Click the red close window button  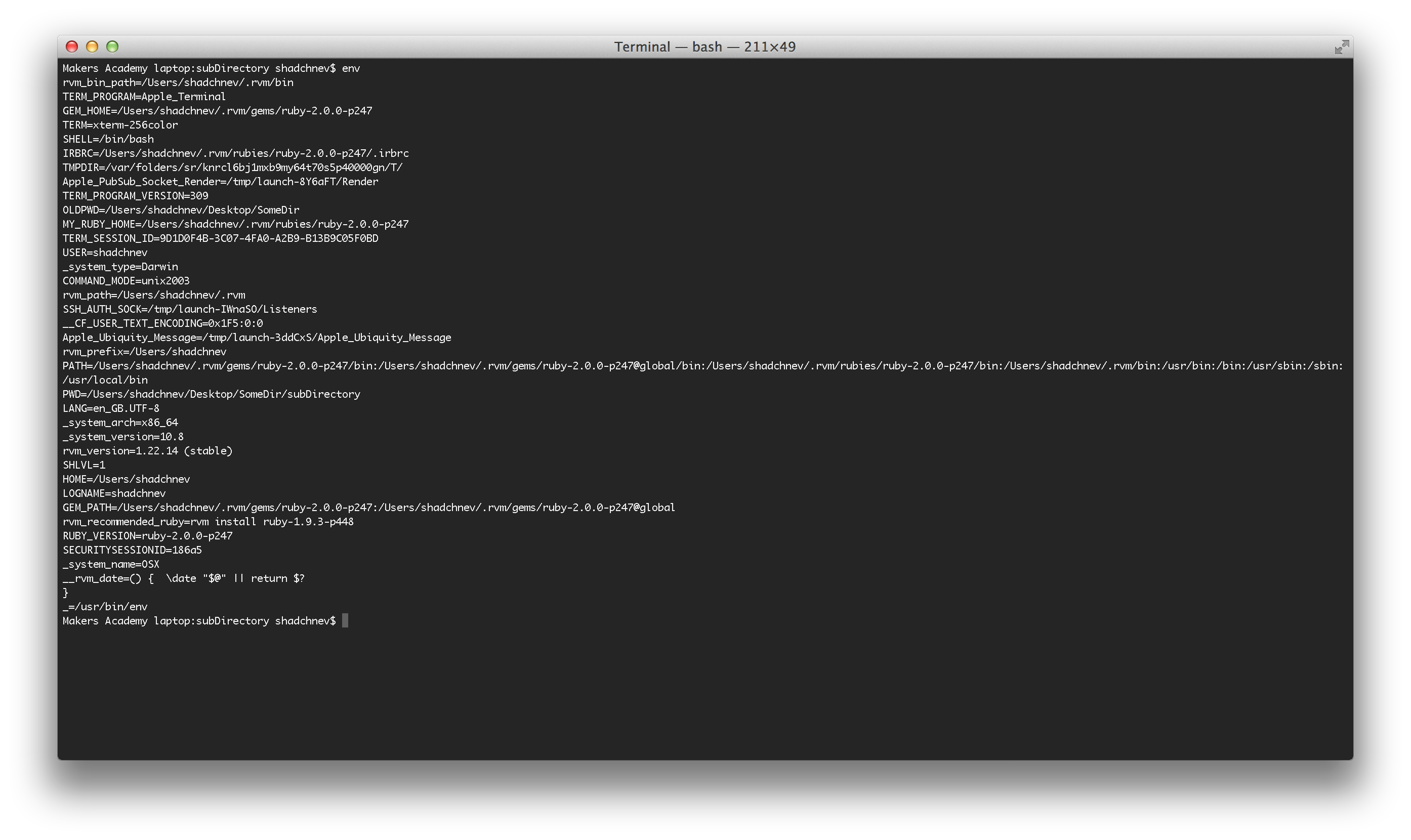point(72,47)
